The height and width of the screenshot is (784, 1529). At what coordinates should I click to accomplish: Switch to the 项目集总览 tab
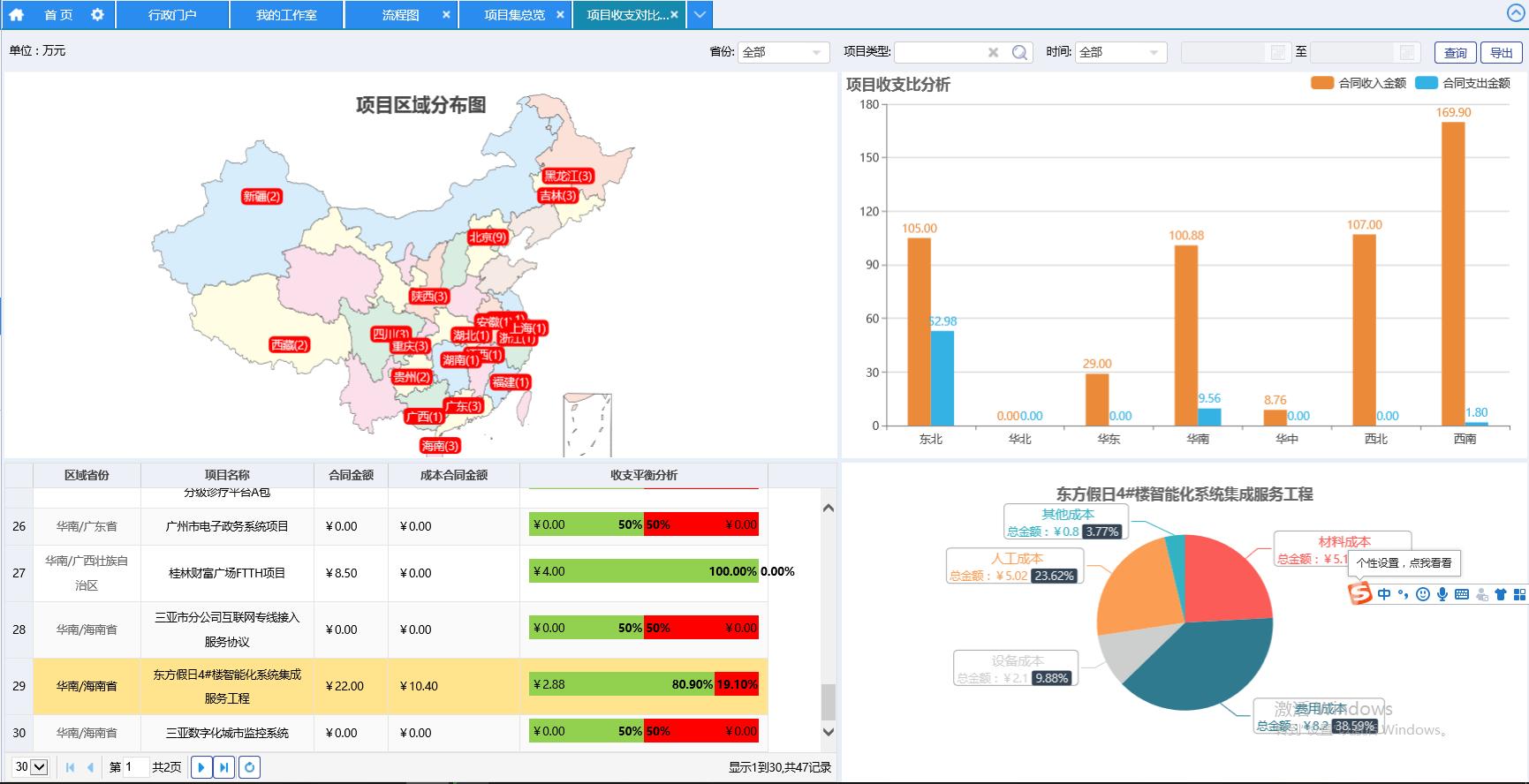pyautogui.click(x=514, y=15)
